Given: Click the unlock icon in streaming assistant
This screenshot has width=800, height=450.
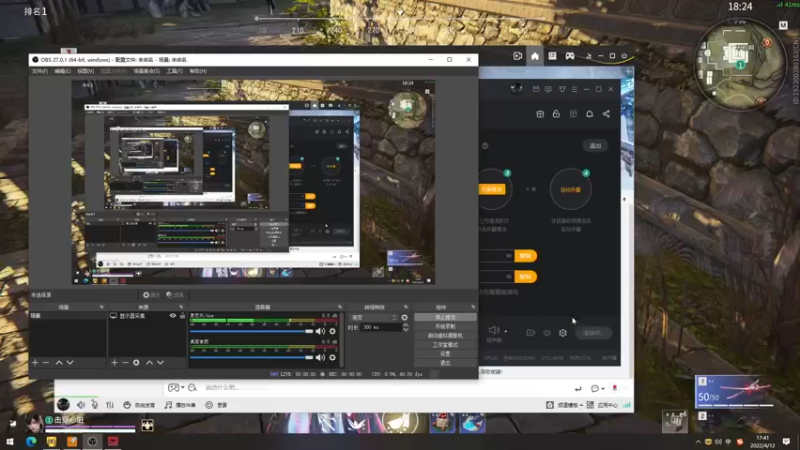Looking at the screenshot, I should coord(556,114).
